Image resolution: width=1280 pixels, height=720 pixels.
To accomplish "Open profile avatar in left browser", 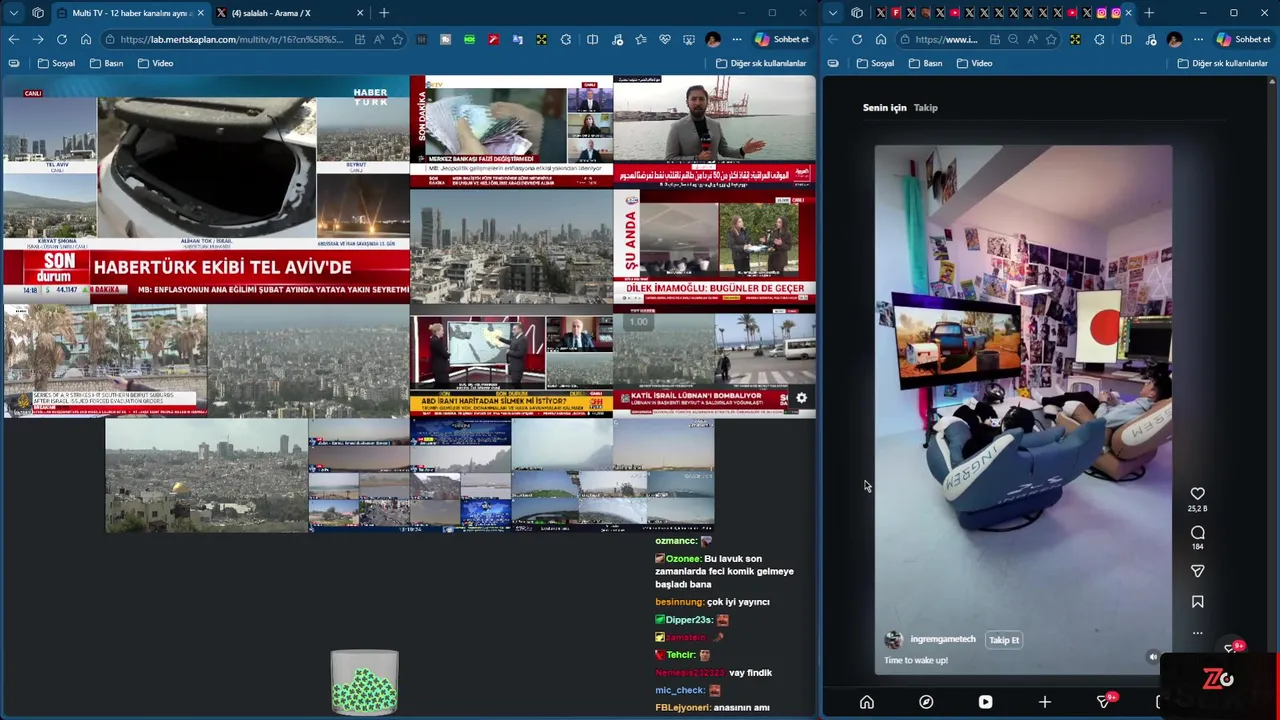I will [712, 39].
